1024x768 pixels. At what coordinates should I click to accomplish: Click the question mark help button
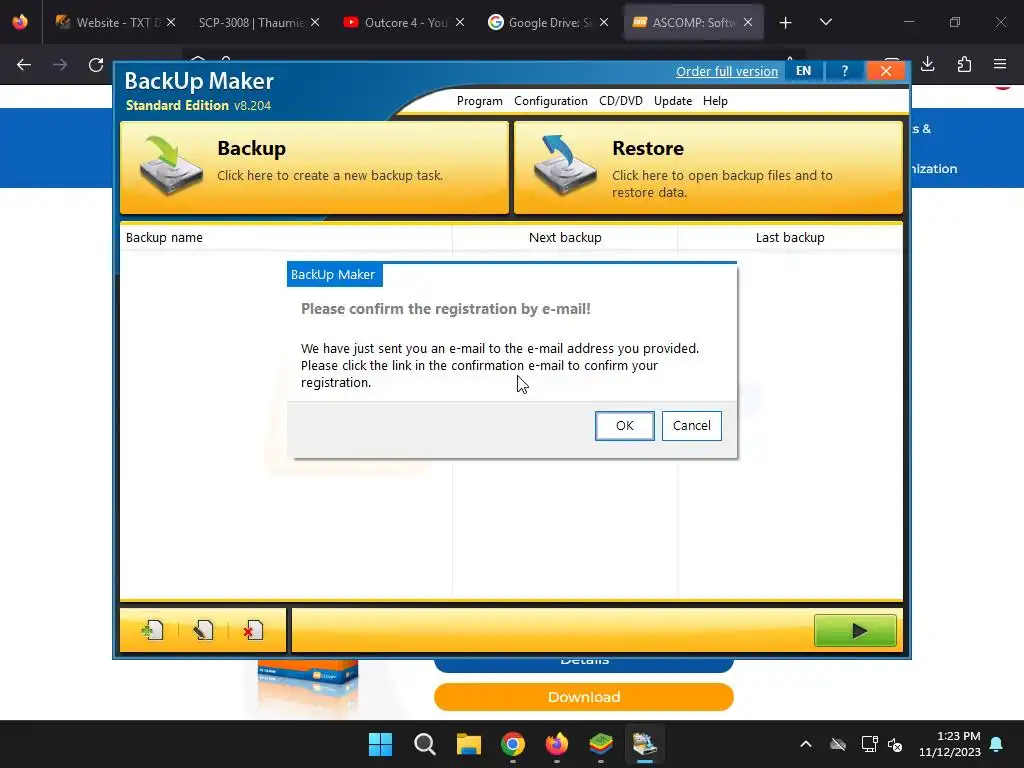click(844, 71)
